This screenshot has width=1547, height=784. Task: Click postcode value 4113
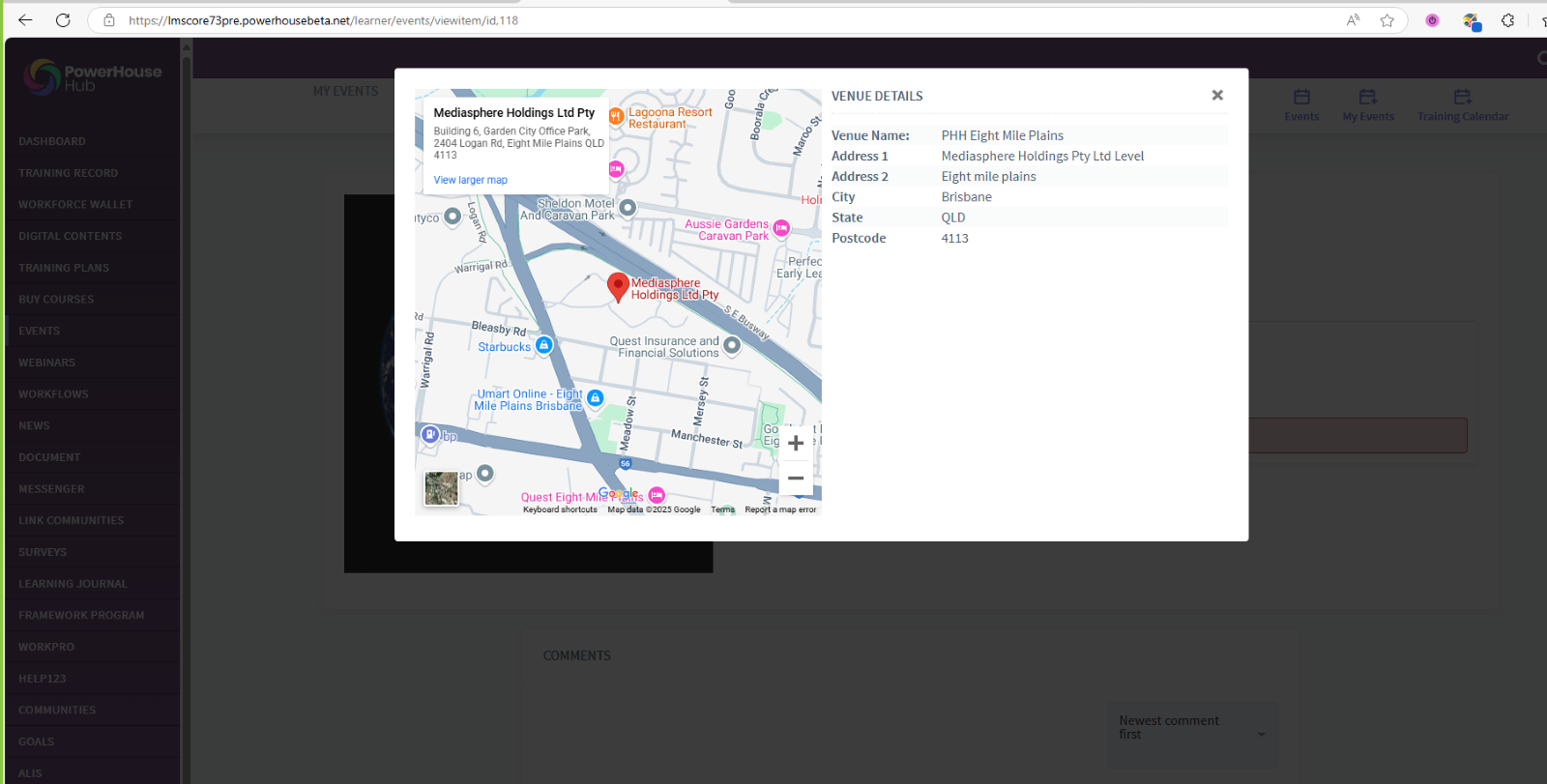(954, 238)
